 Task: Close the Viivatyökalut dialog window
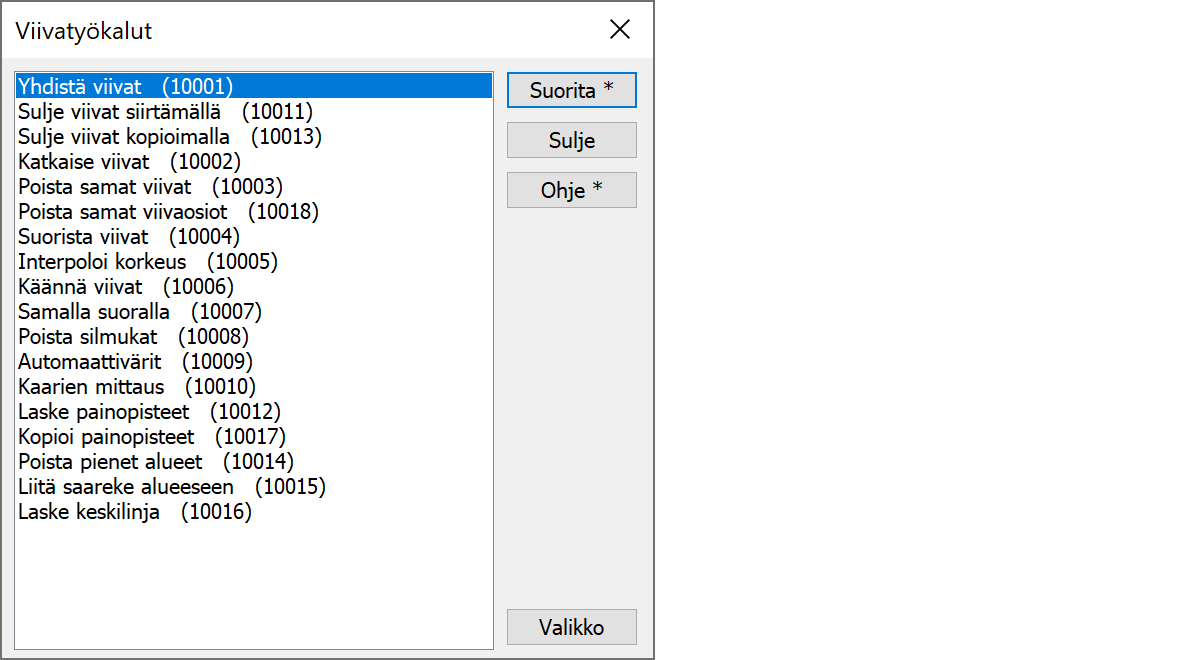tap(620, 30)
